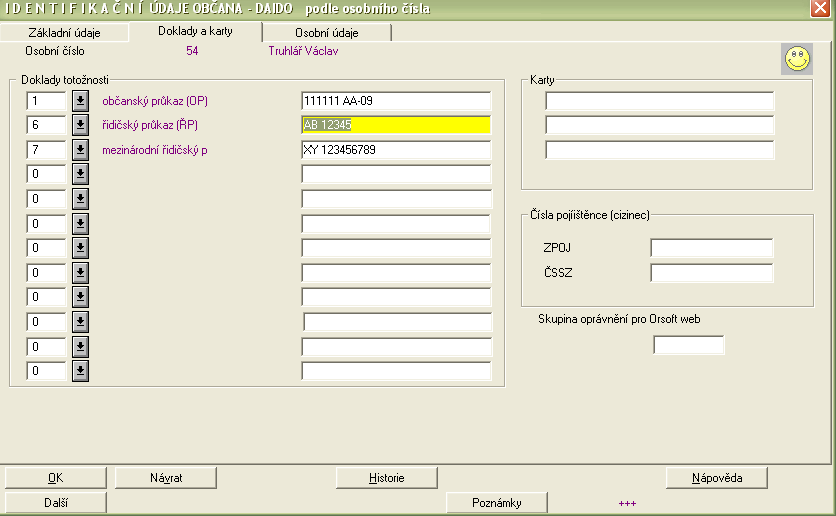This screenshot has width=836, height=516.
Task: Click the občanský průkaz (OP) label
Action: click(155, 101)
